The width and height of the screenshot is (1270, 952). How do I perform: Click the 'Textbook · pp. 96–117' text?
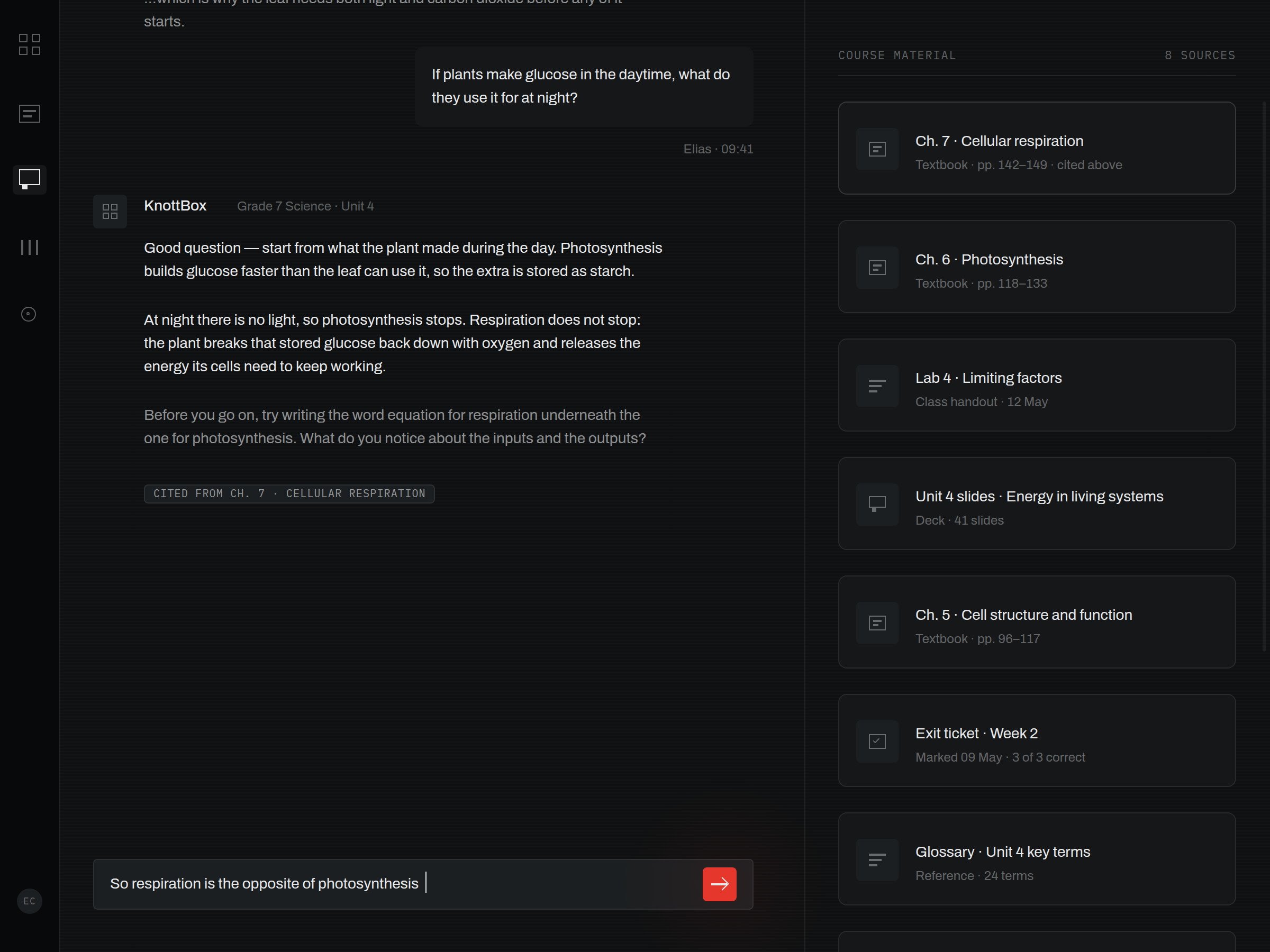coord(978,639)
